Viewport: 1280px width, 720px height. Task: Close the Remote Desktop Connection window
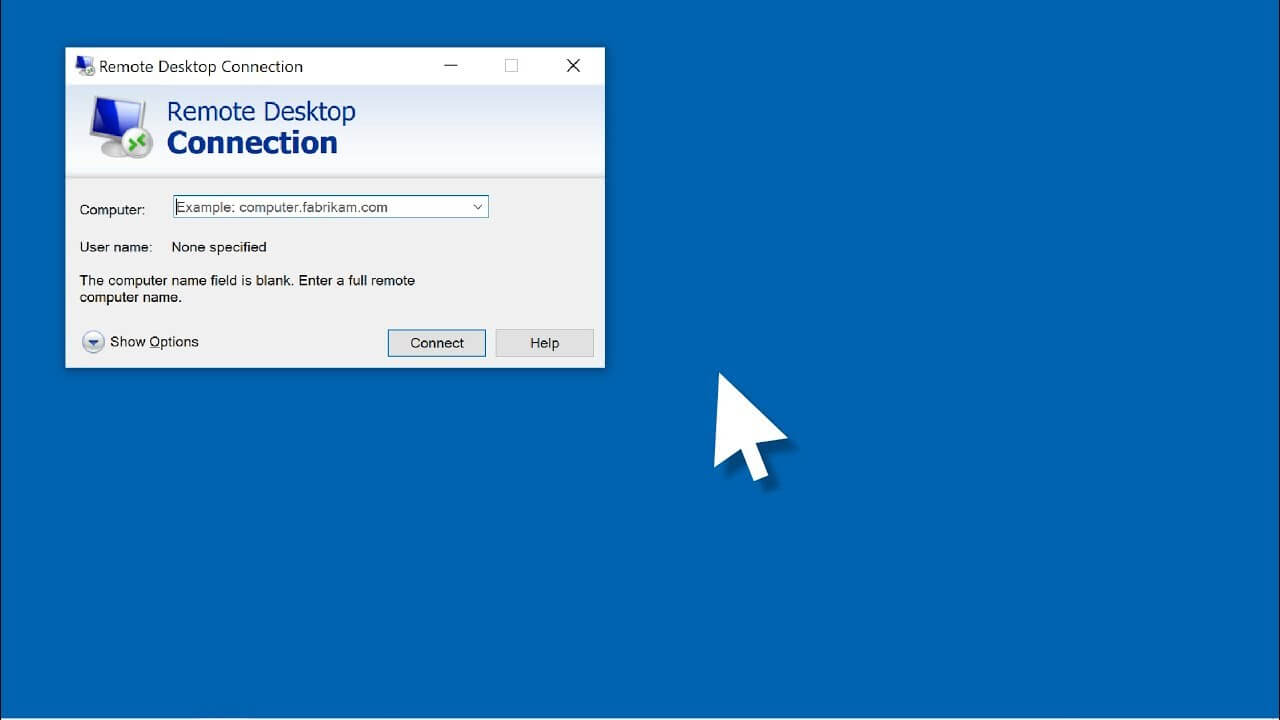pos(573,66)
